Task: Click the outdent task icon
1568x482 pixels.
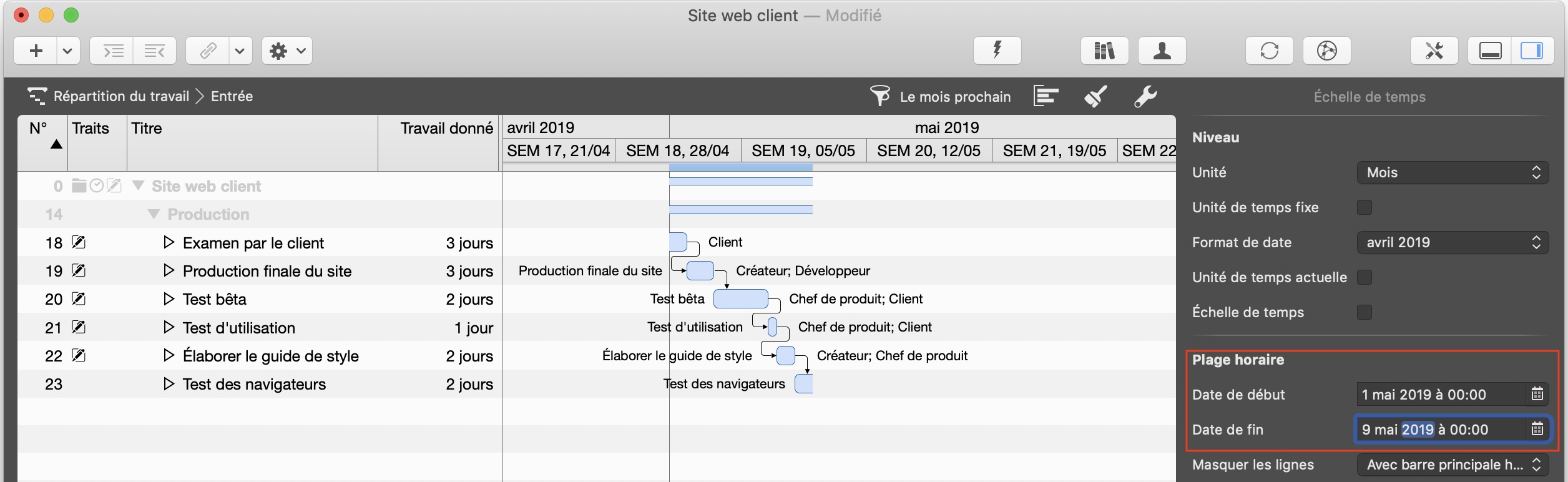Action: click(154, 51)
